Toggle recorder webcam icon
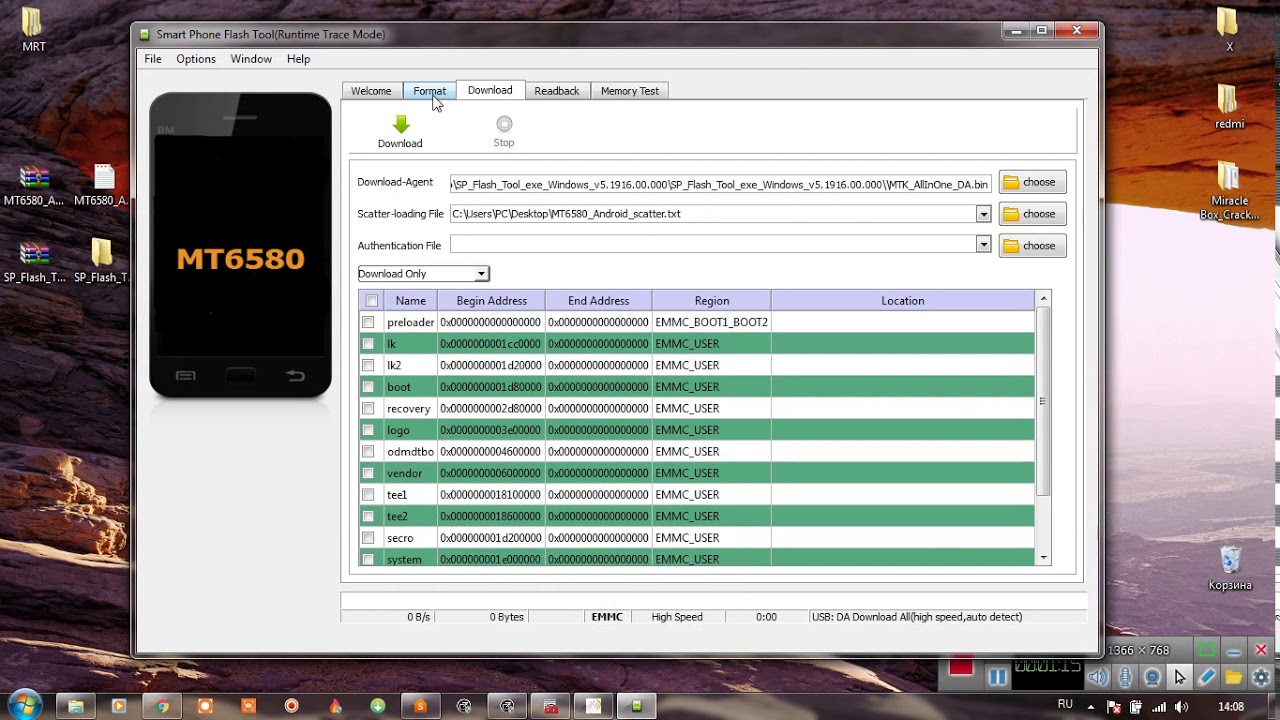 point(1152,677)
